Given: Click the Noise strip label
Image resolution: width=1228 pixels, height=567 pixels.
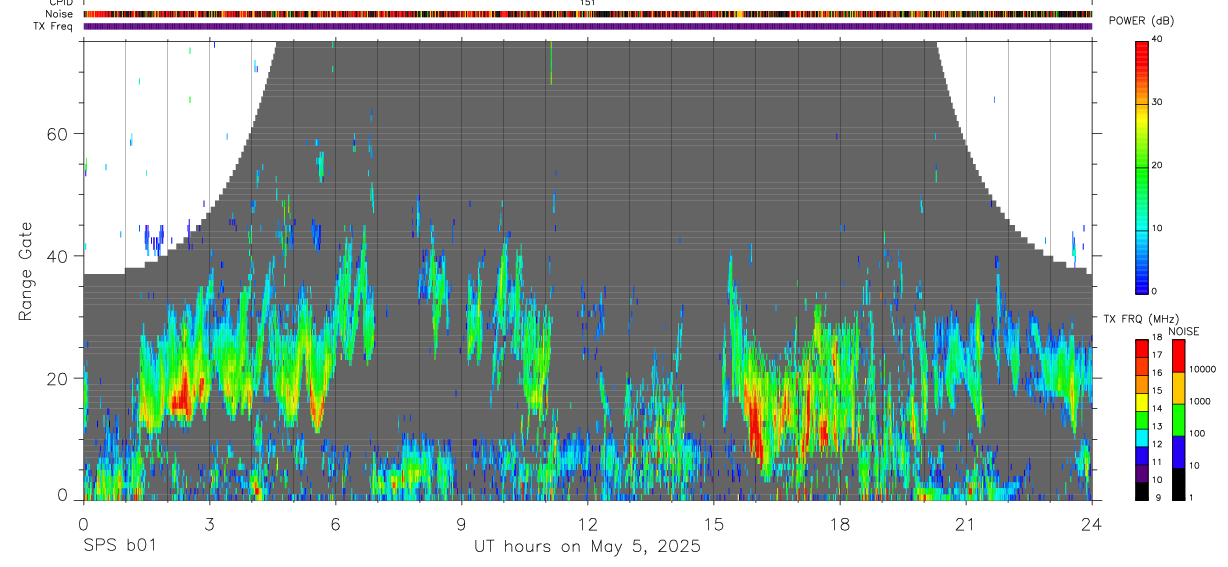Looking at the screenshot, I should pos(58,14).
